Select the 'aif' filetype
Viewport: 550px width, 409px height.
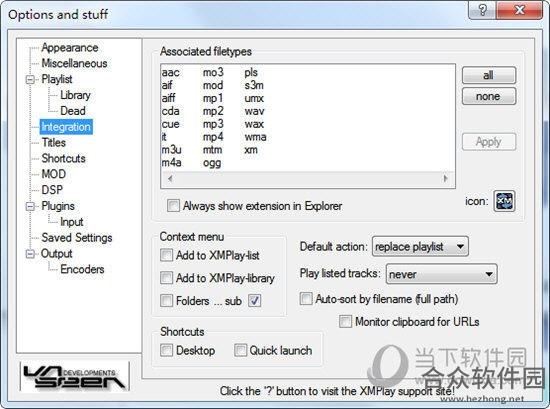click(167, 85)
